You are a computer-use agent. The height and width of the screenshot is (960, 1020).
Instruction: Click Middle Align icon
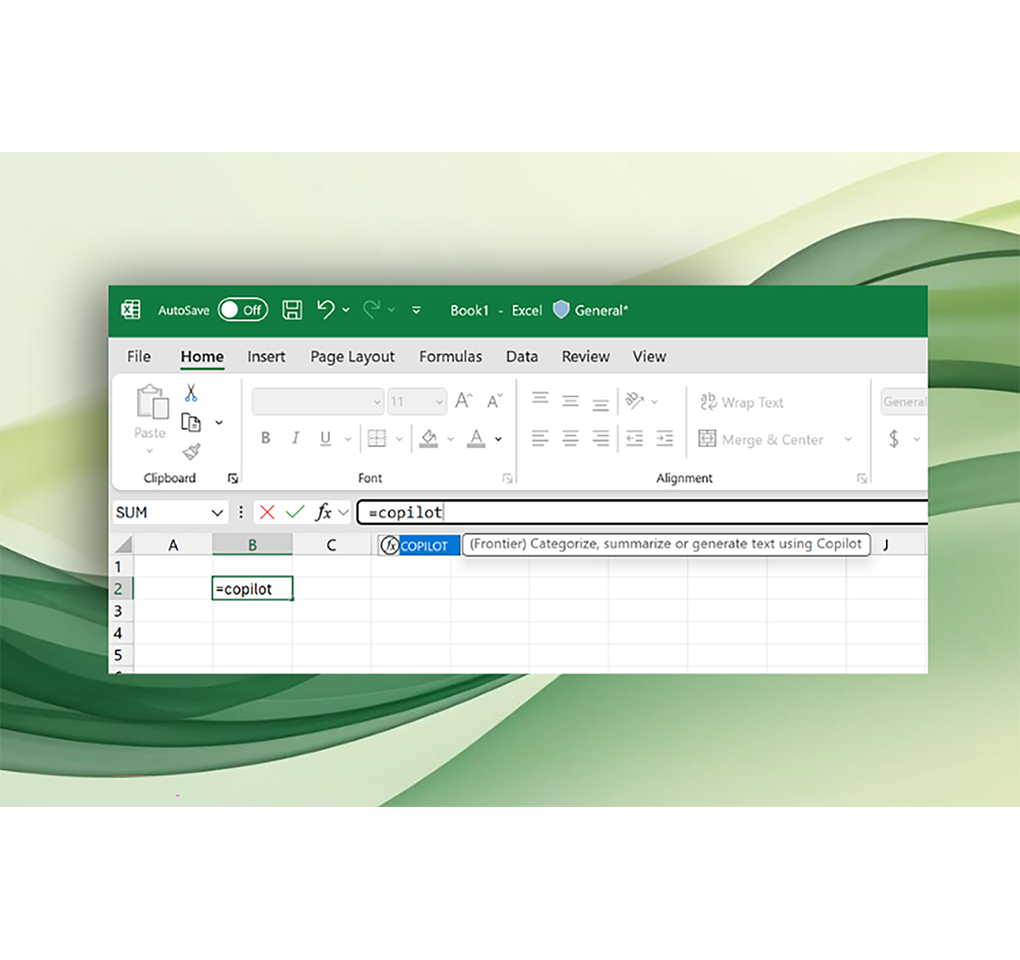570,401
